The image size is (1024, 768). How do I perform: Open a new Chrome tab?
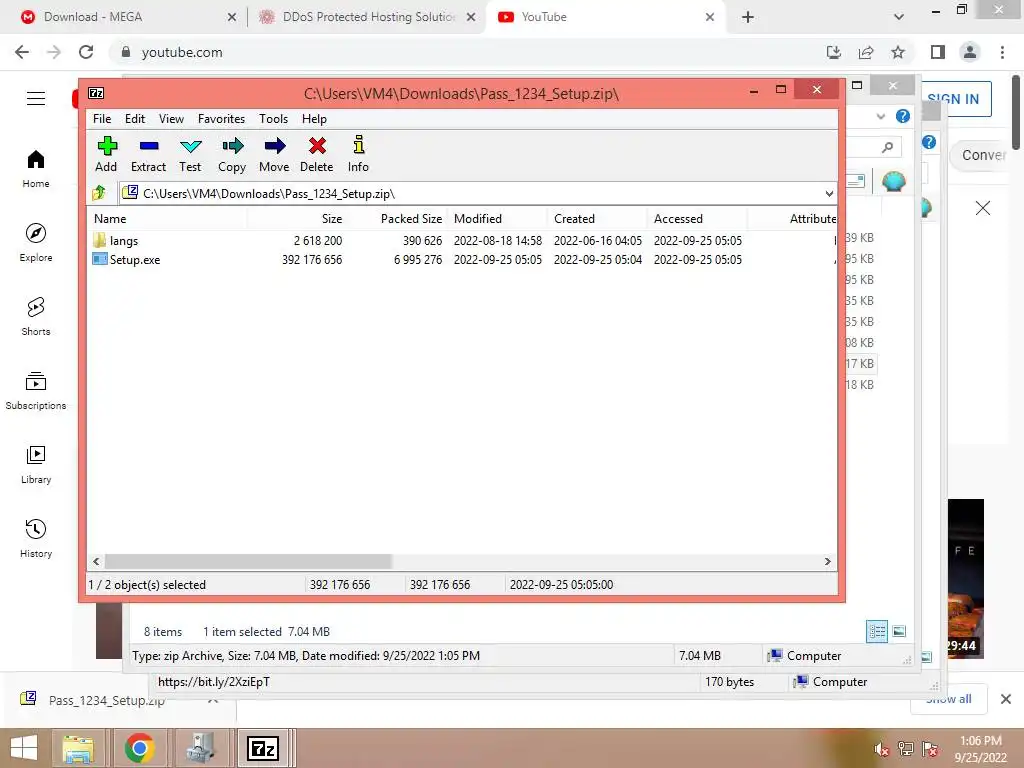click(x=748, y=17)
